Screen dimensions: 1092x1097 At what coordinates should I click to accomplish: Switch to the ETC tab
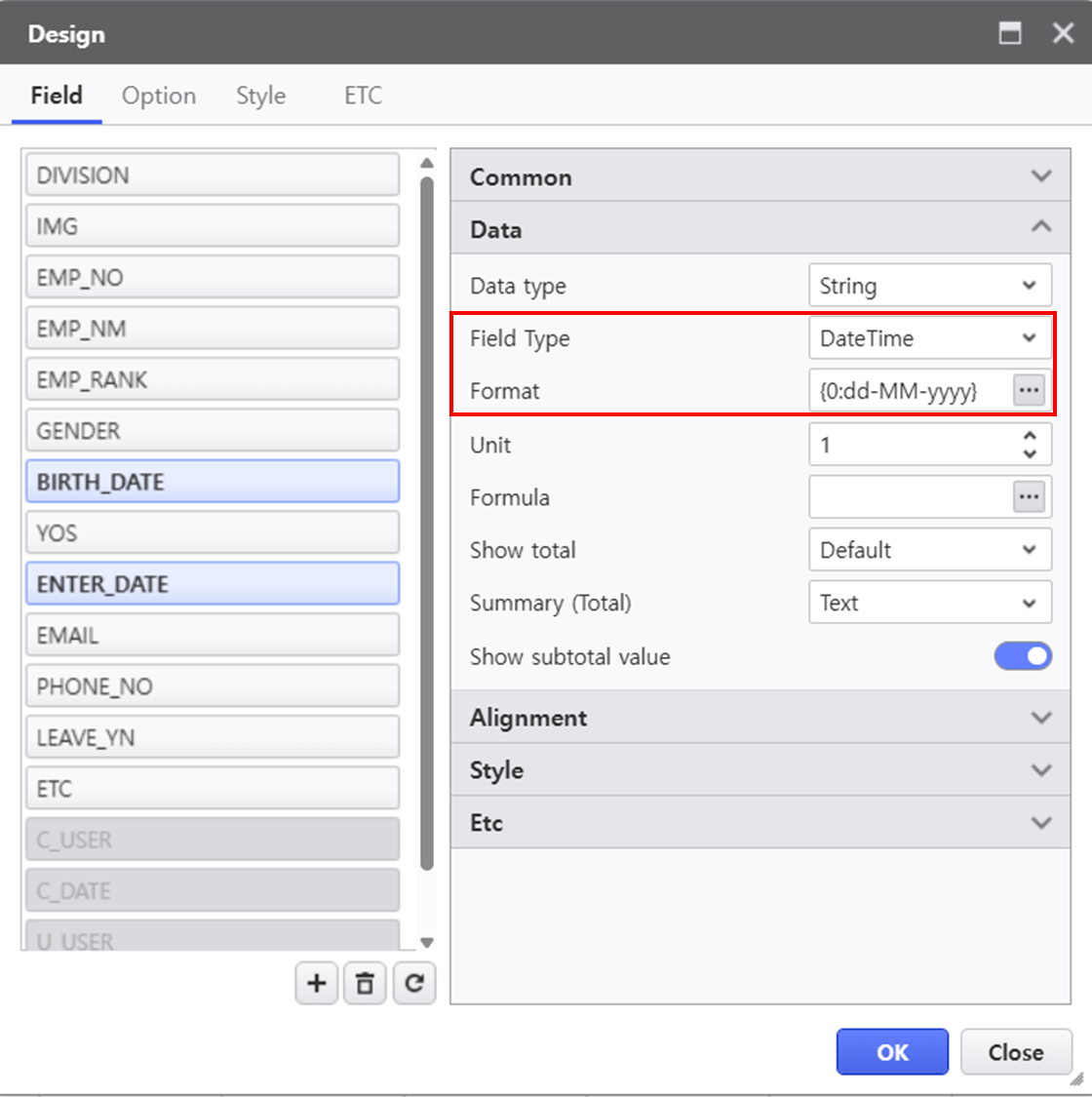(363, 96)
